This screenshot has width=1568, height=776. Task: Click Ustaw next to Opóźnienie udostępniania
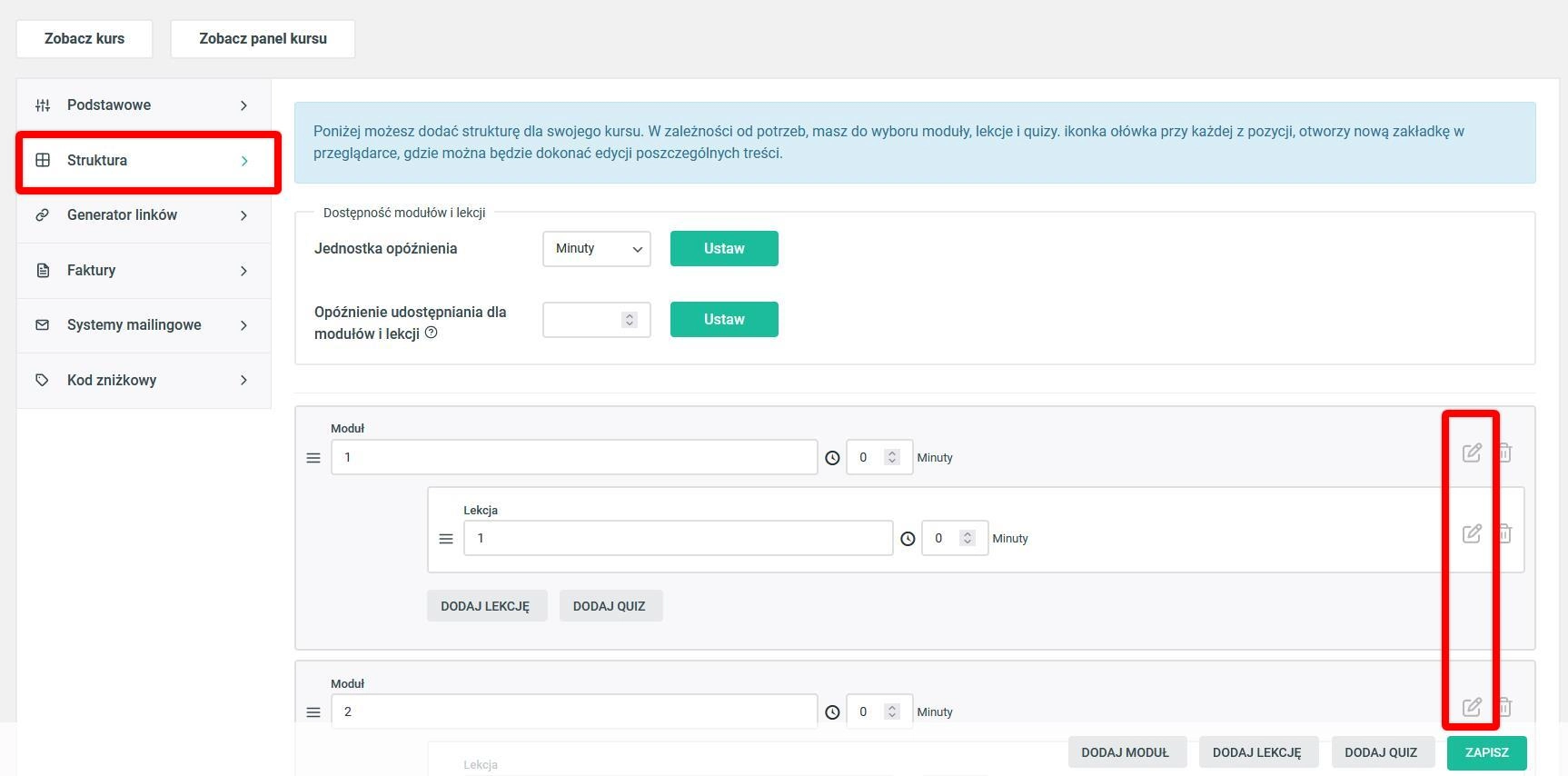(724, 320)
